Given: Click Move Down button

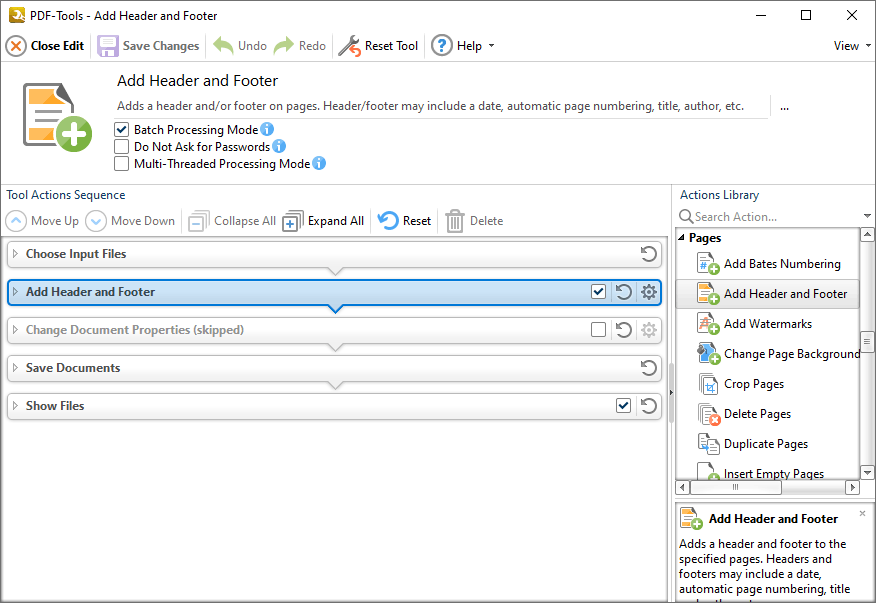Looking at the screenshot, I should (x=130, y=221).
